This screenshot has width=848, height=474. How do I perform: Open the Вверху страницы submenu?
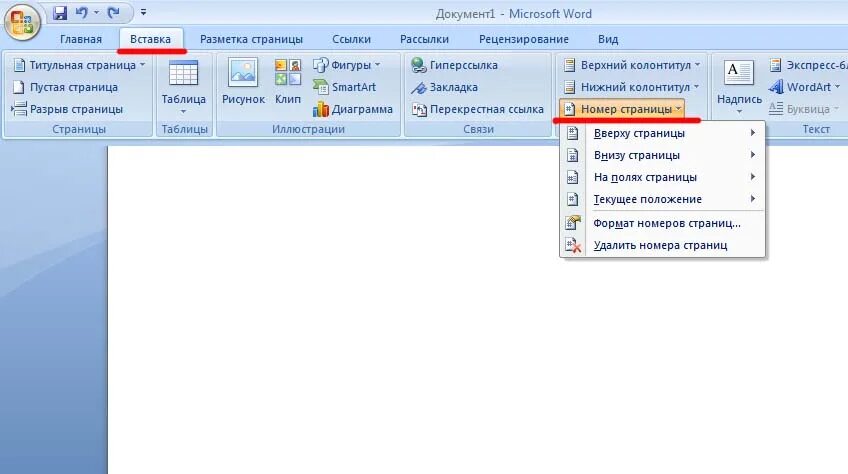coord(662,133)
